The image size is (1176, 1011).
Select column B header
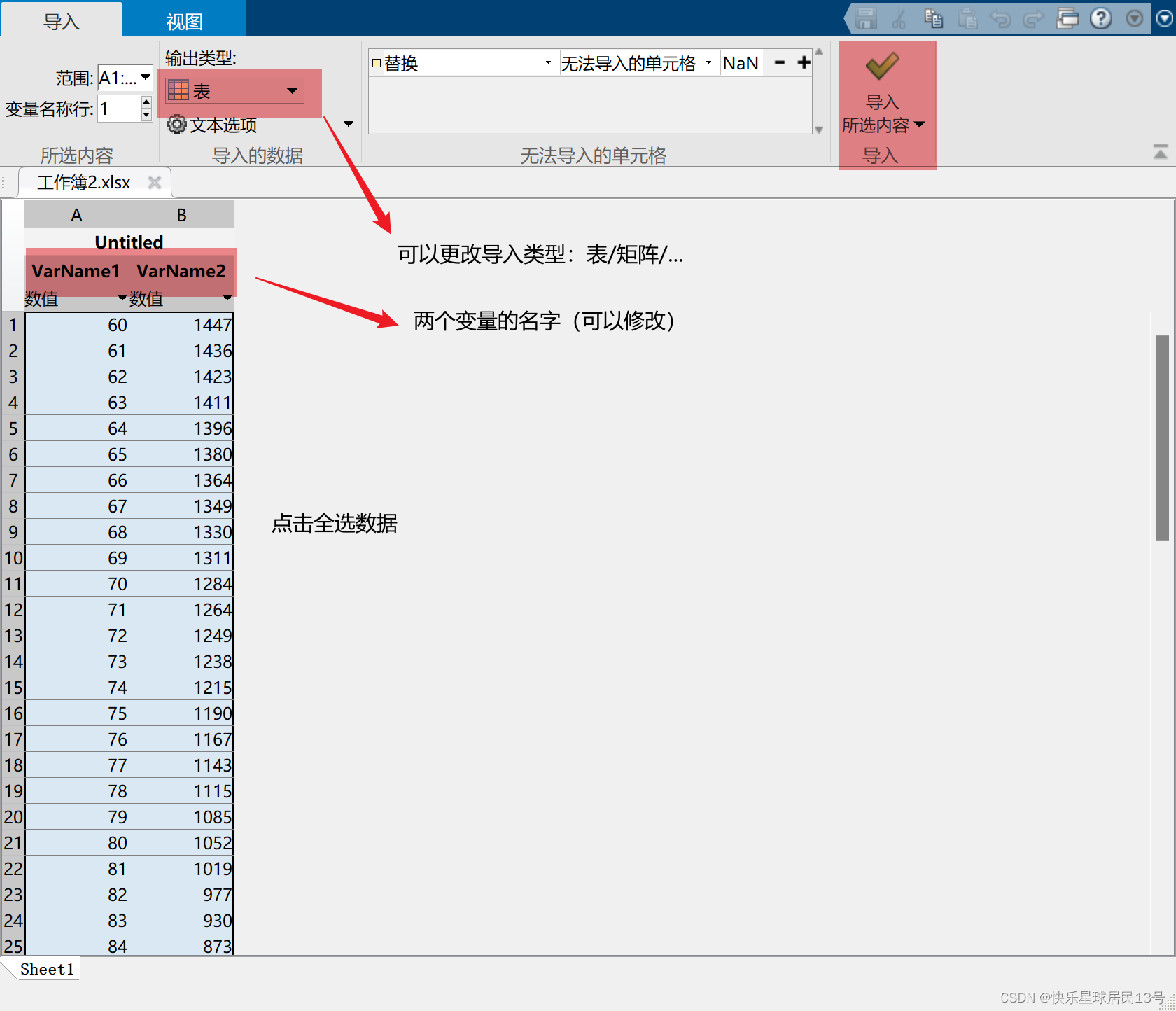click(181, 215)
